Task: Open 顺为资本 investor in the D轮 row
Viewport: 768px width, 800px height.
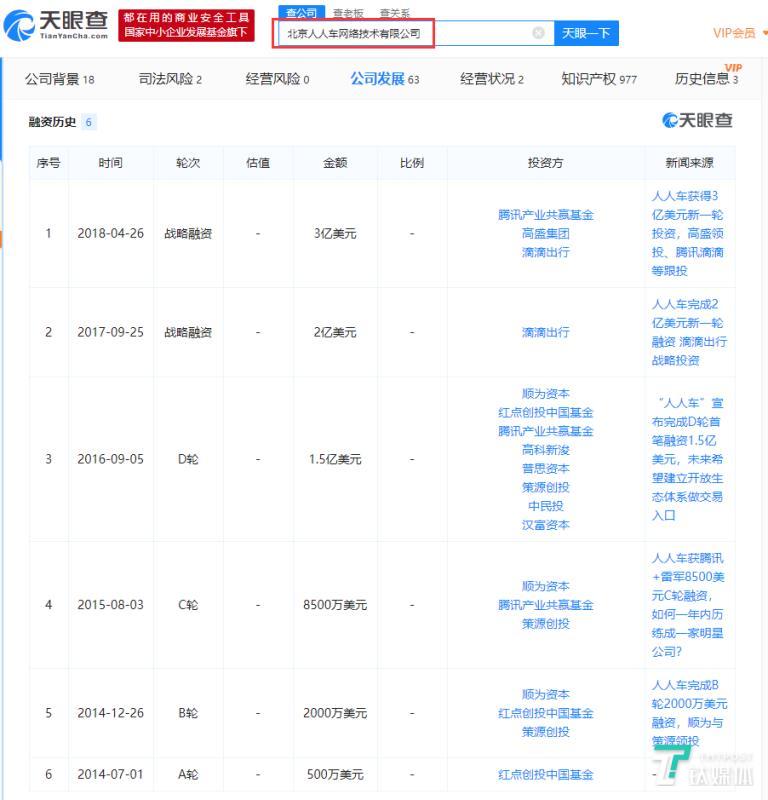Action: [x=546, y=394]
